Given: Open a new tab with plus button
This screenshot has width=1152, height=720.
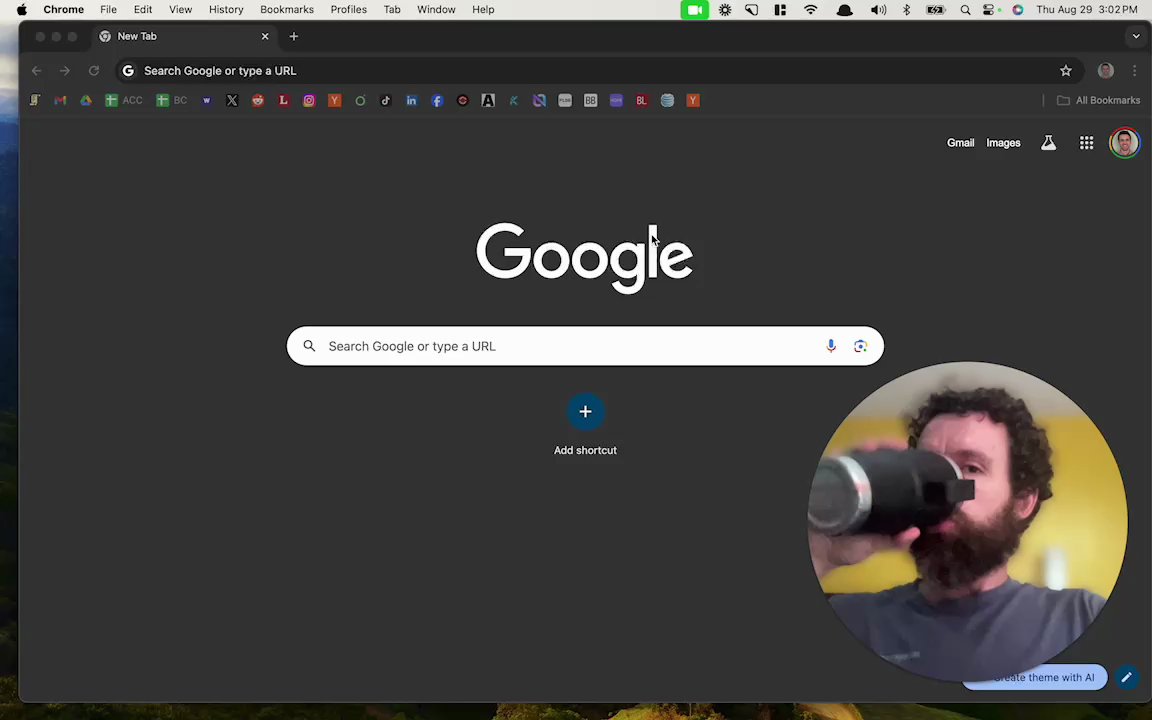Looking at the screenshot, I should [x=294, y=36].
